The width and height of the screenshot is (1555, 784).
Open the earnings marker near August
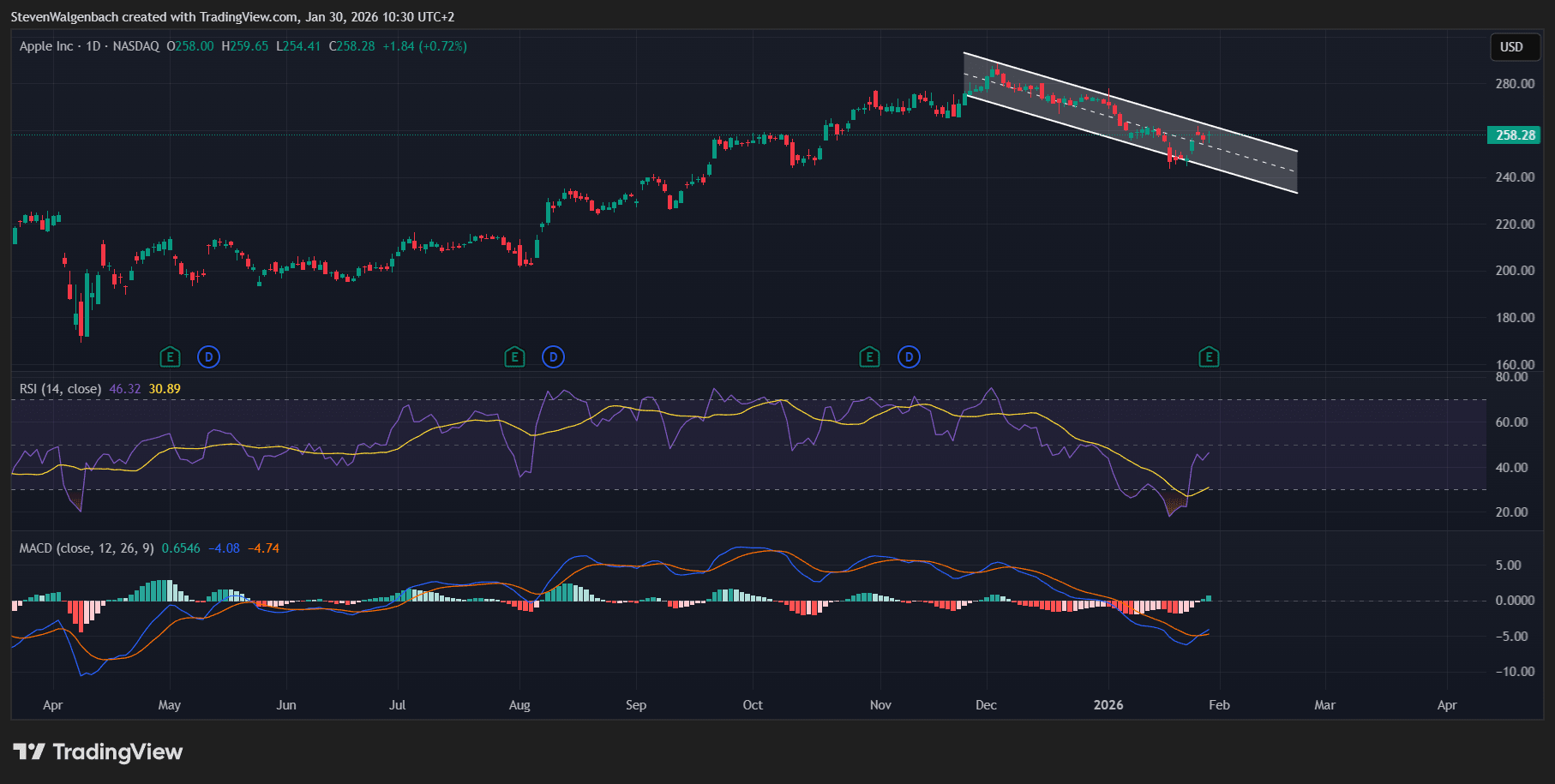(514, 356)
